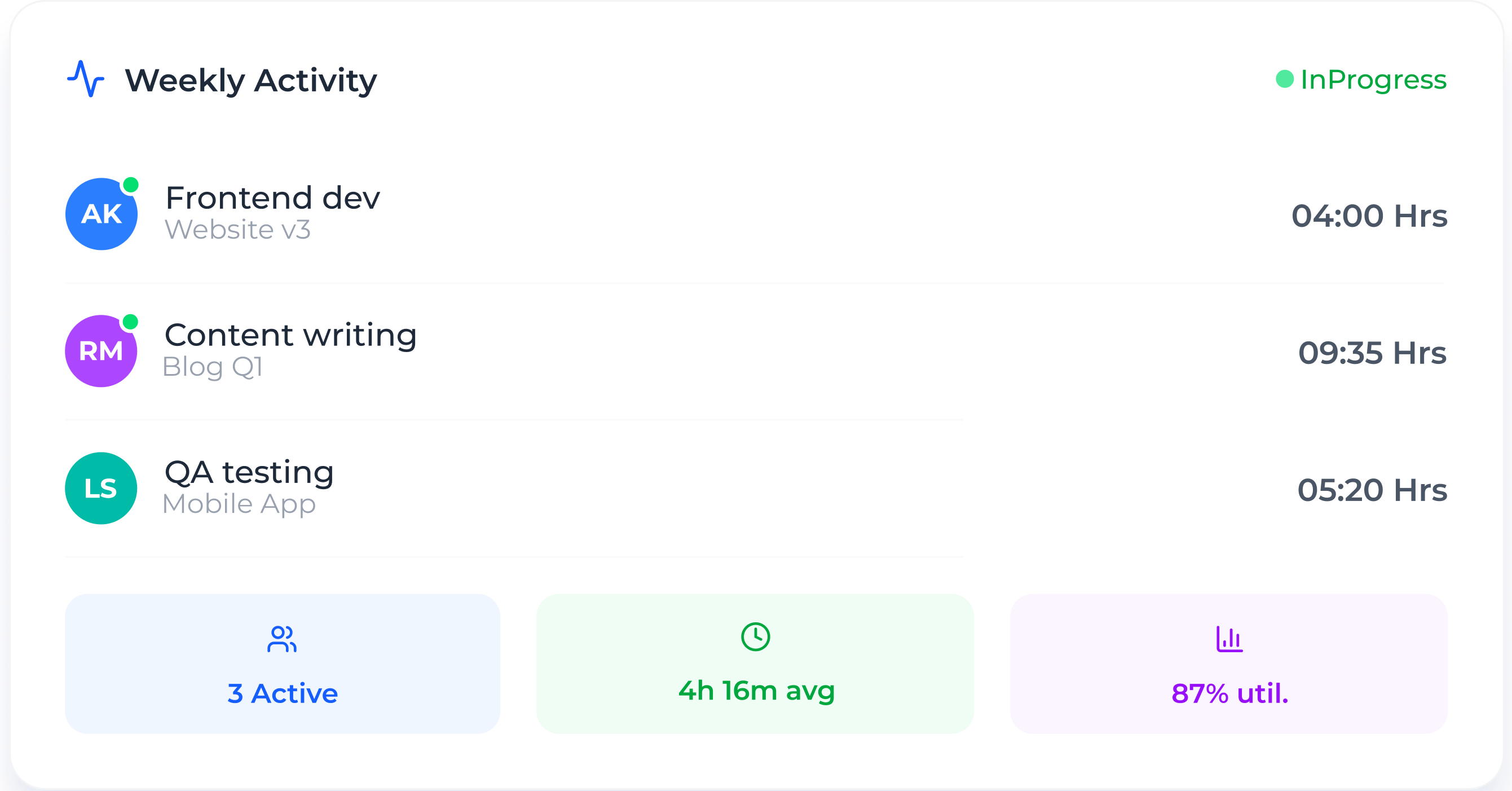Open the 87% util. stat card
The width and height of the screenshot is (1512, 791).
[1228, 663]
